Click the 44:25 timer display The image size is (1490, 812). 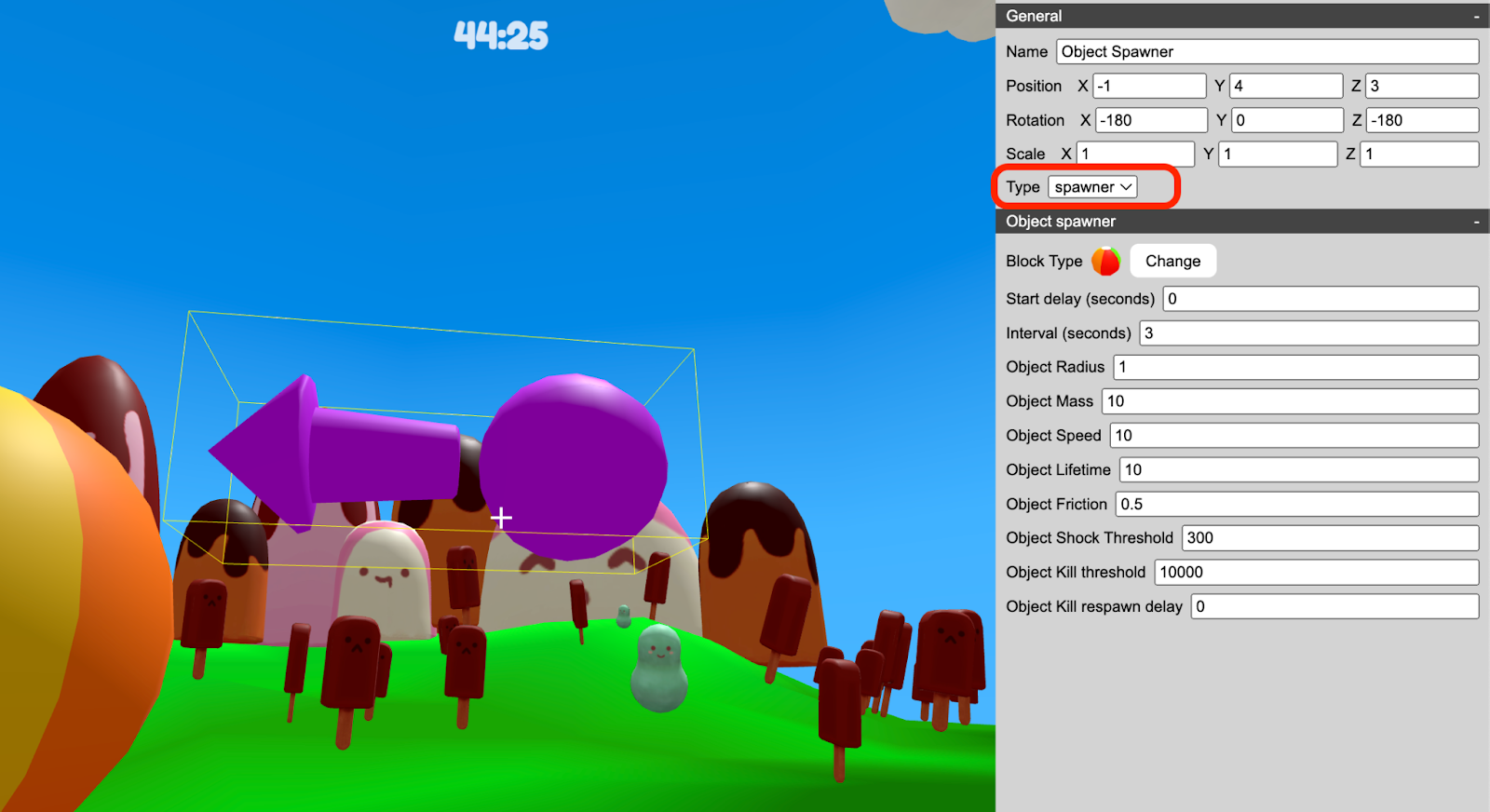501,35
